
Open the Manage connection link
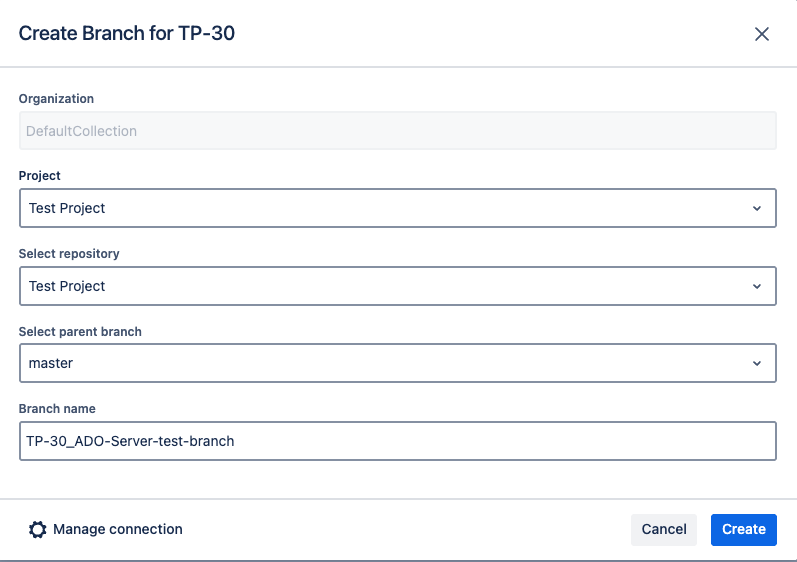pos(117,530)
